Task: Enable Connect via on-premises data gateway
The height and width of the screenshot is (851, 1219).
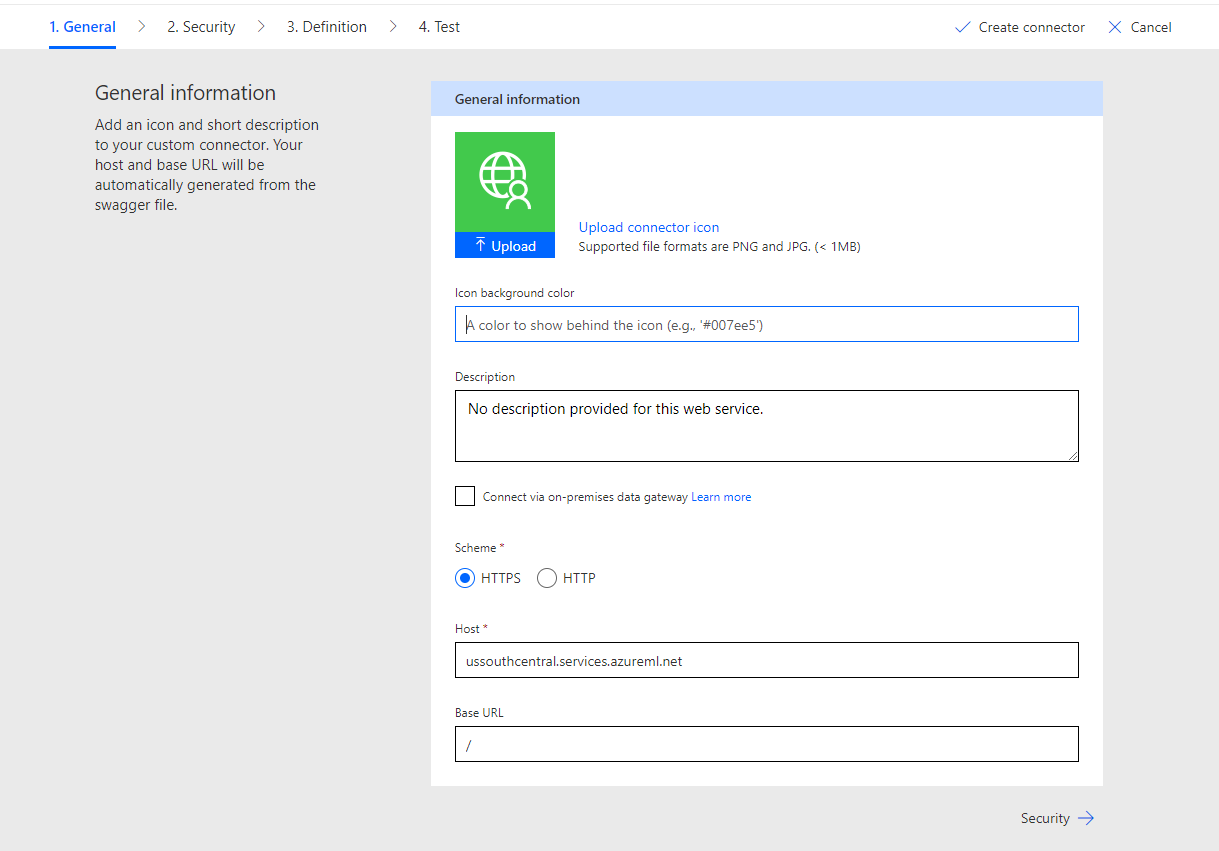Action: (464, 496)
